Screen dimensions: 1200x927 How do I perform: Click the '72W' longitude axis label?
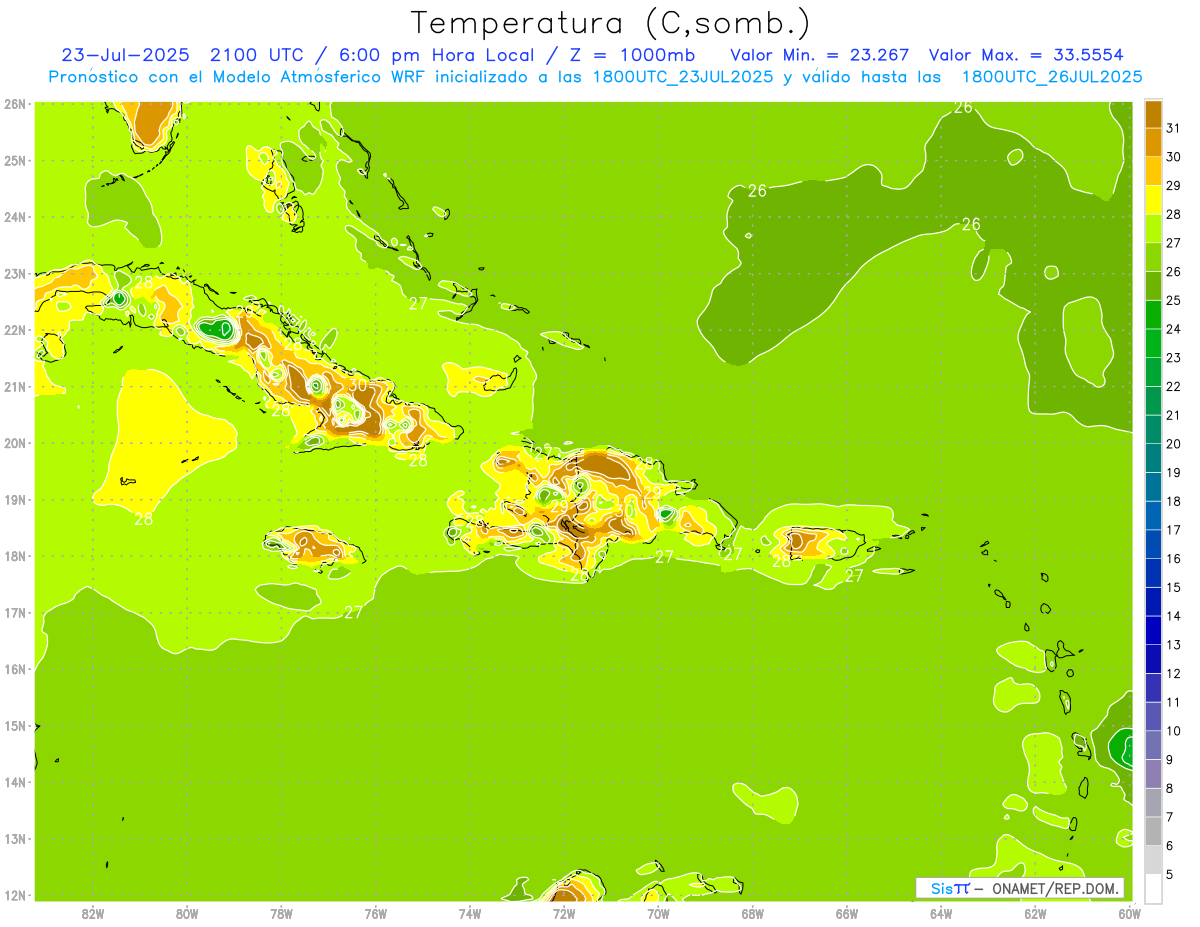point(564,914)
